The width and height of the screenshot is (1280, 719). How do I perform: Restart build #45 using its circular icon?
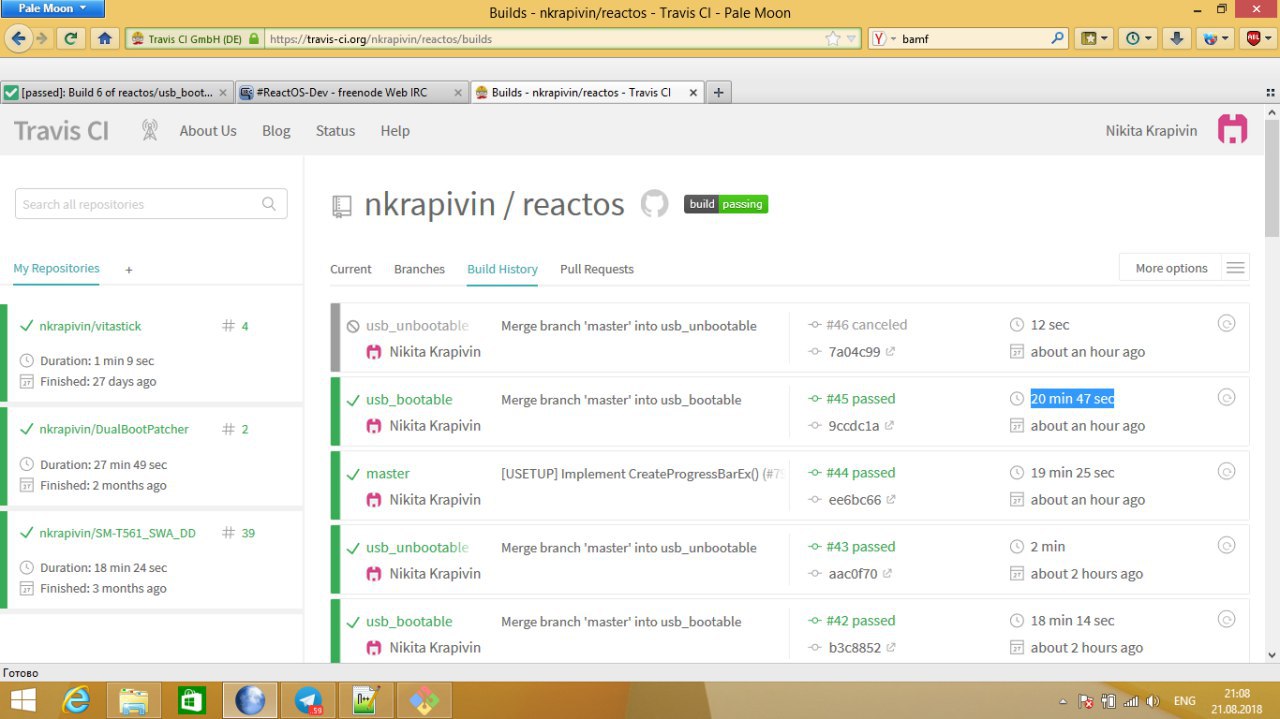click(1226, 397)
